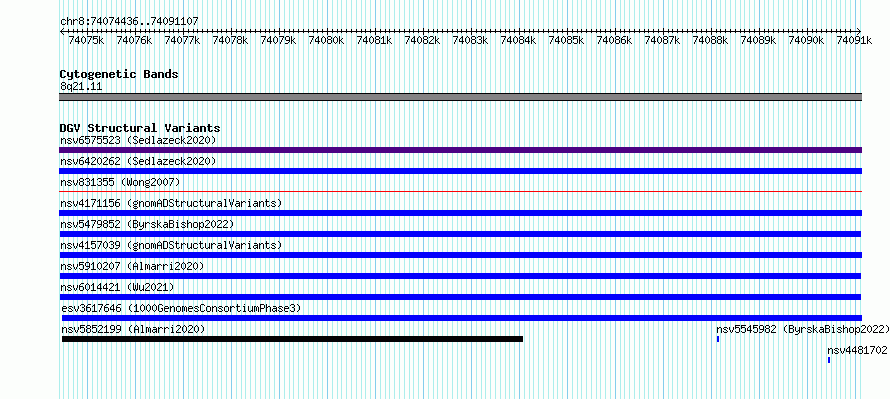Select the purple nsv6575523 variant bar

coord(460,150)
